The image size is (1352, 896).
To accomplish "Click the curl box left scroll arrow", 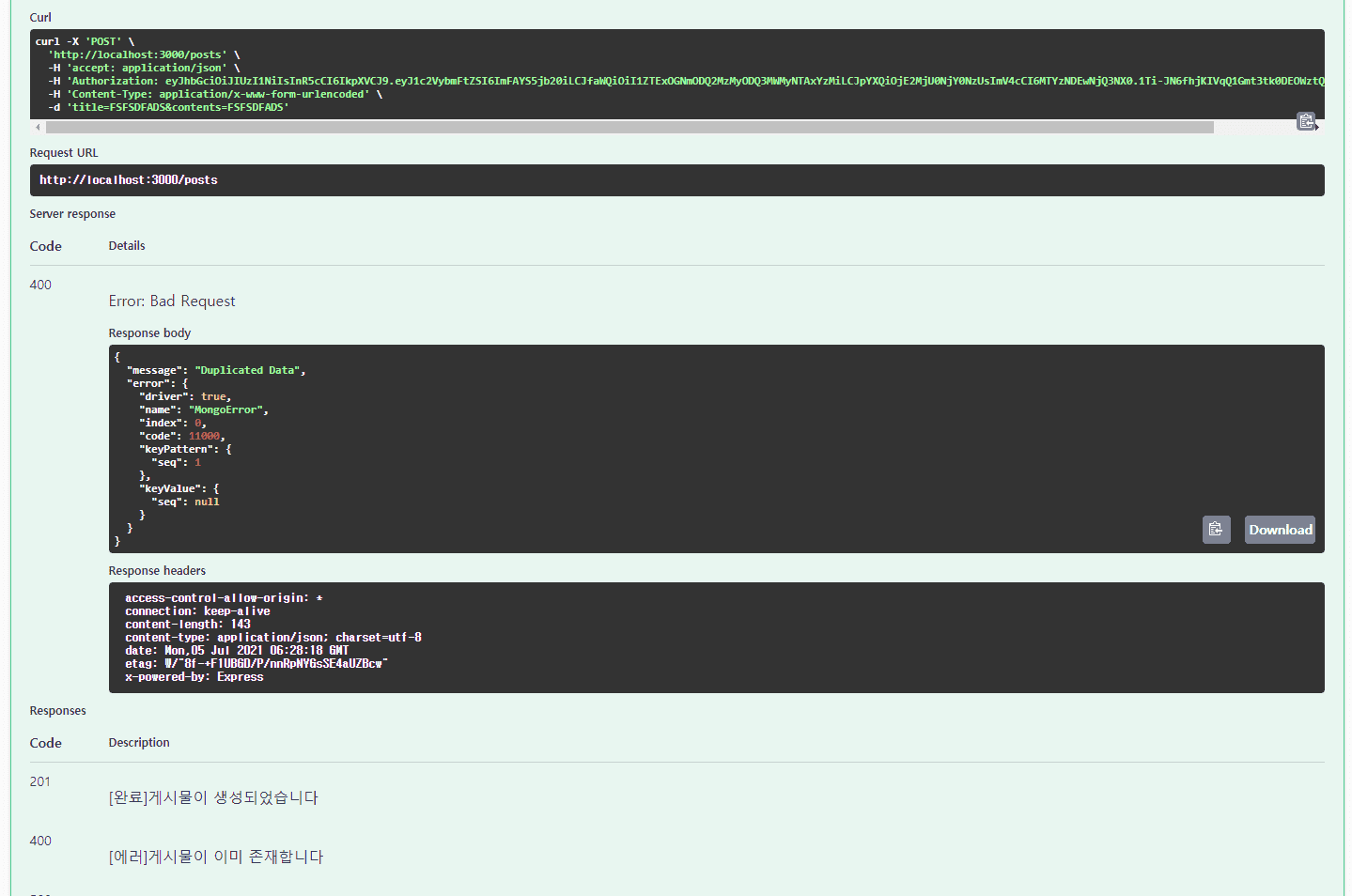I will [38, 127].
